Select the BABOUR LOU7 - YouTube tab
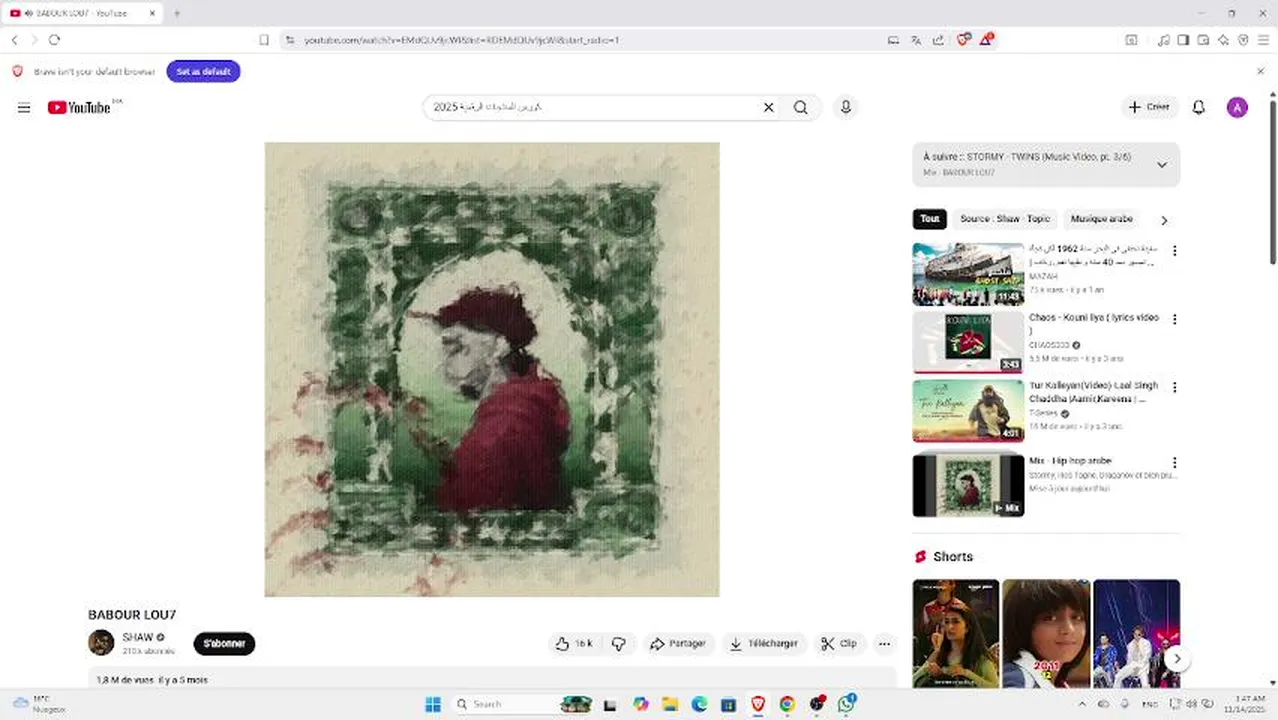Screen dimensions: 1278x720 click(x=83, y=13)
